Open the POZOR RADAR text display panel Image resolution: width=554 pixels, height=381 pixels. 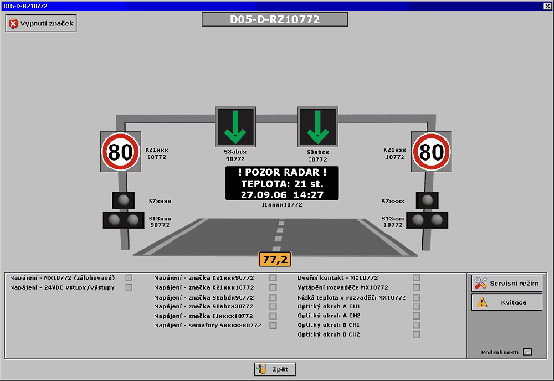(x=282, y=183)
